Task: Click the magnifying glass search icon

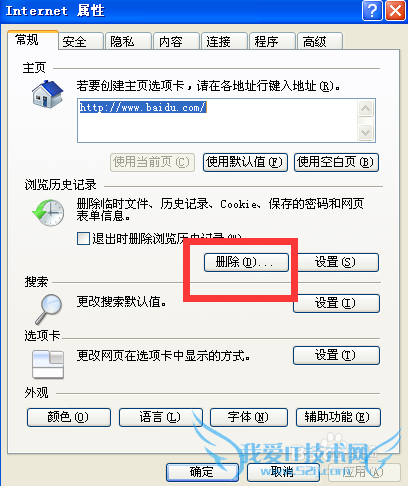Action: [49, 309]
